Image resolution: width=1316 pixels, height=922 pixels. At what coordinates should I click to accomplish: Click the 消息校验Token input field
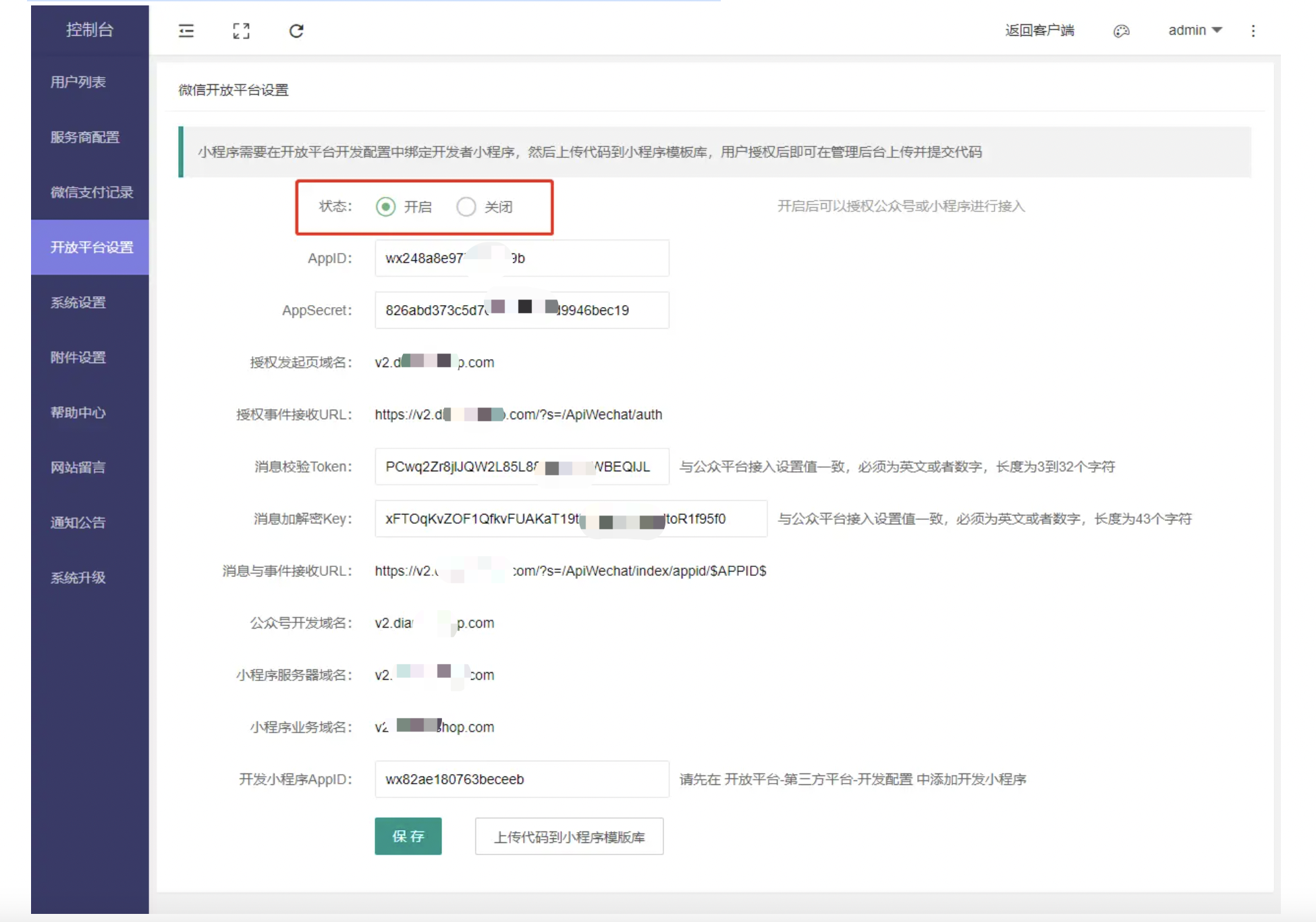pyautogui.click(x=522, y=466)
